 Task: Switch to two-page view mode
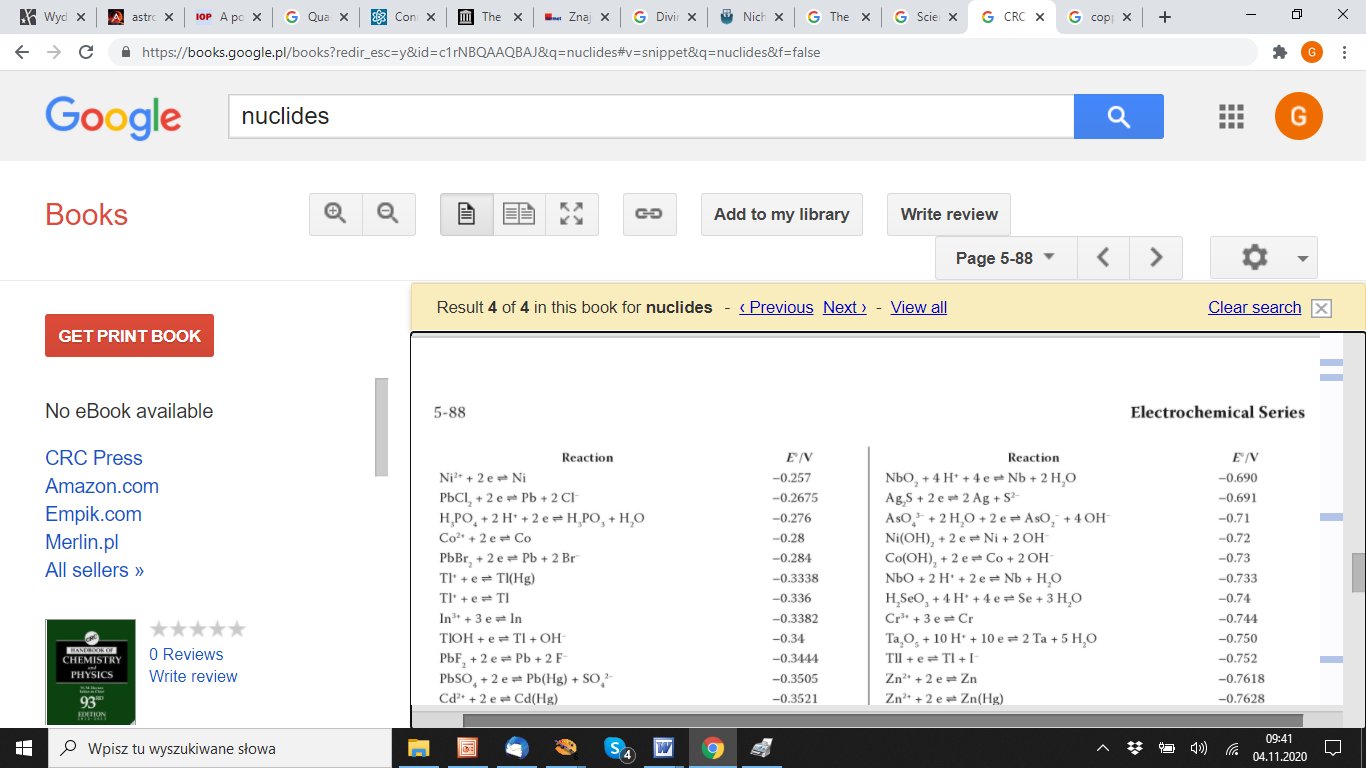pyautogui.click(x=519, y=214)
